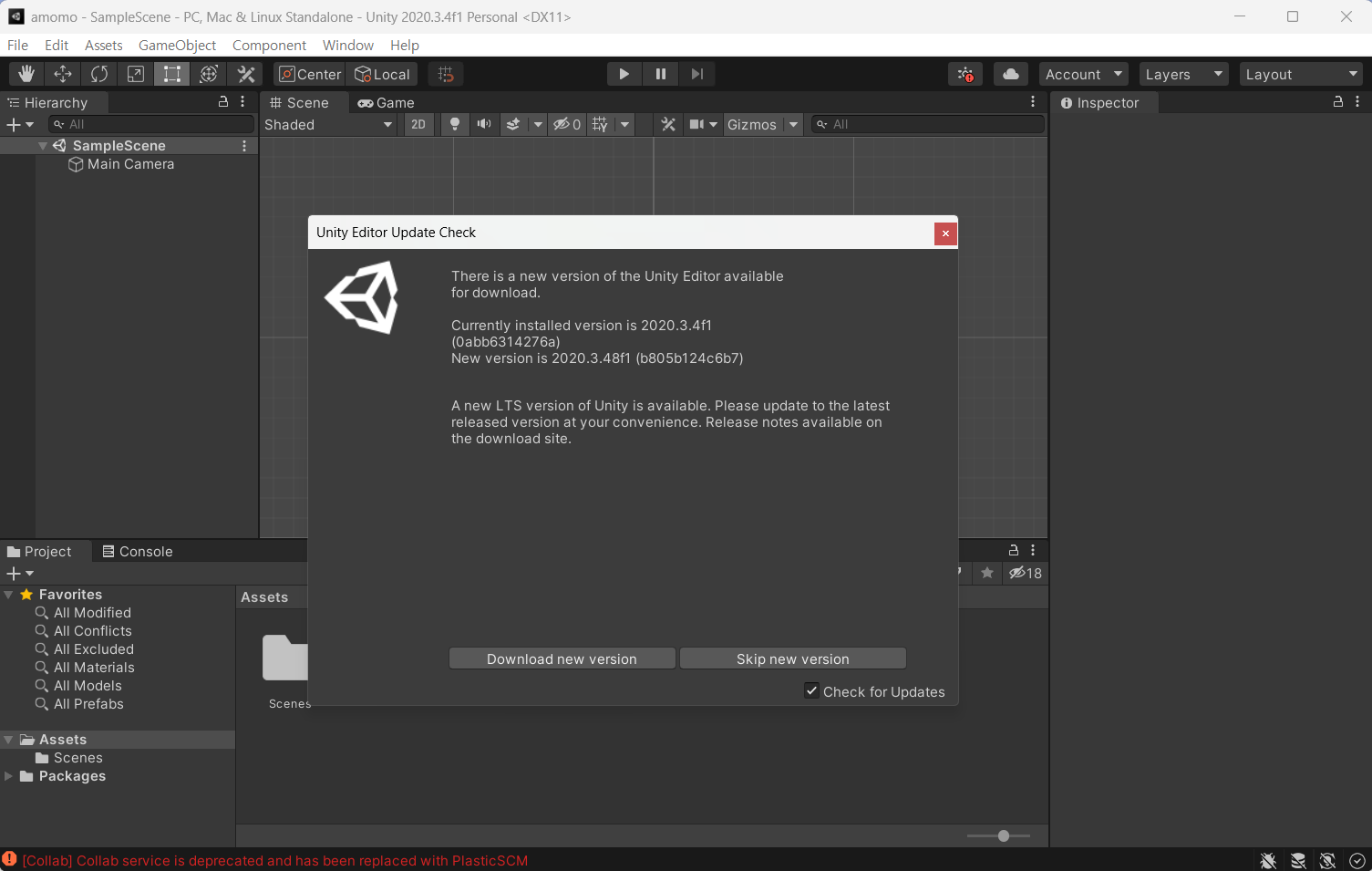Click the Step frame button
The height and width of the screenshot is (871, 1372).
(x=697, y=74)
